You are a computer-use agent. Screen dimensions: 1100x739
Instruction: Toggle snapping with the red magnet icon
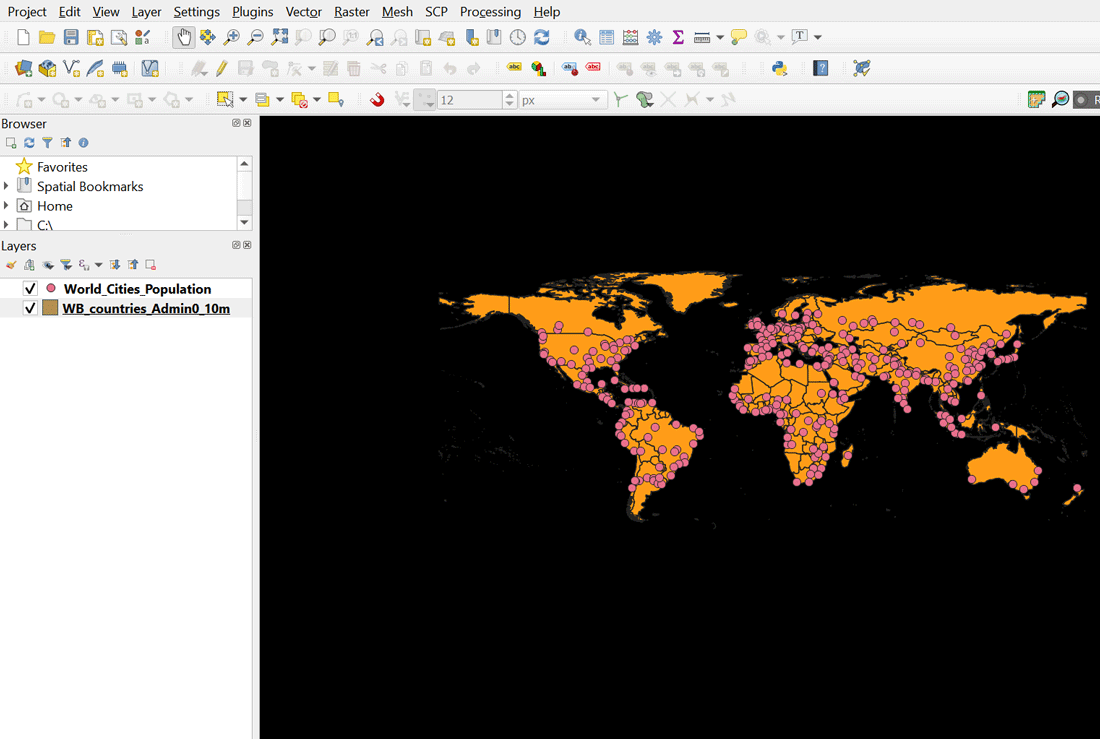point(377,100)
